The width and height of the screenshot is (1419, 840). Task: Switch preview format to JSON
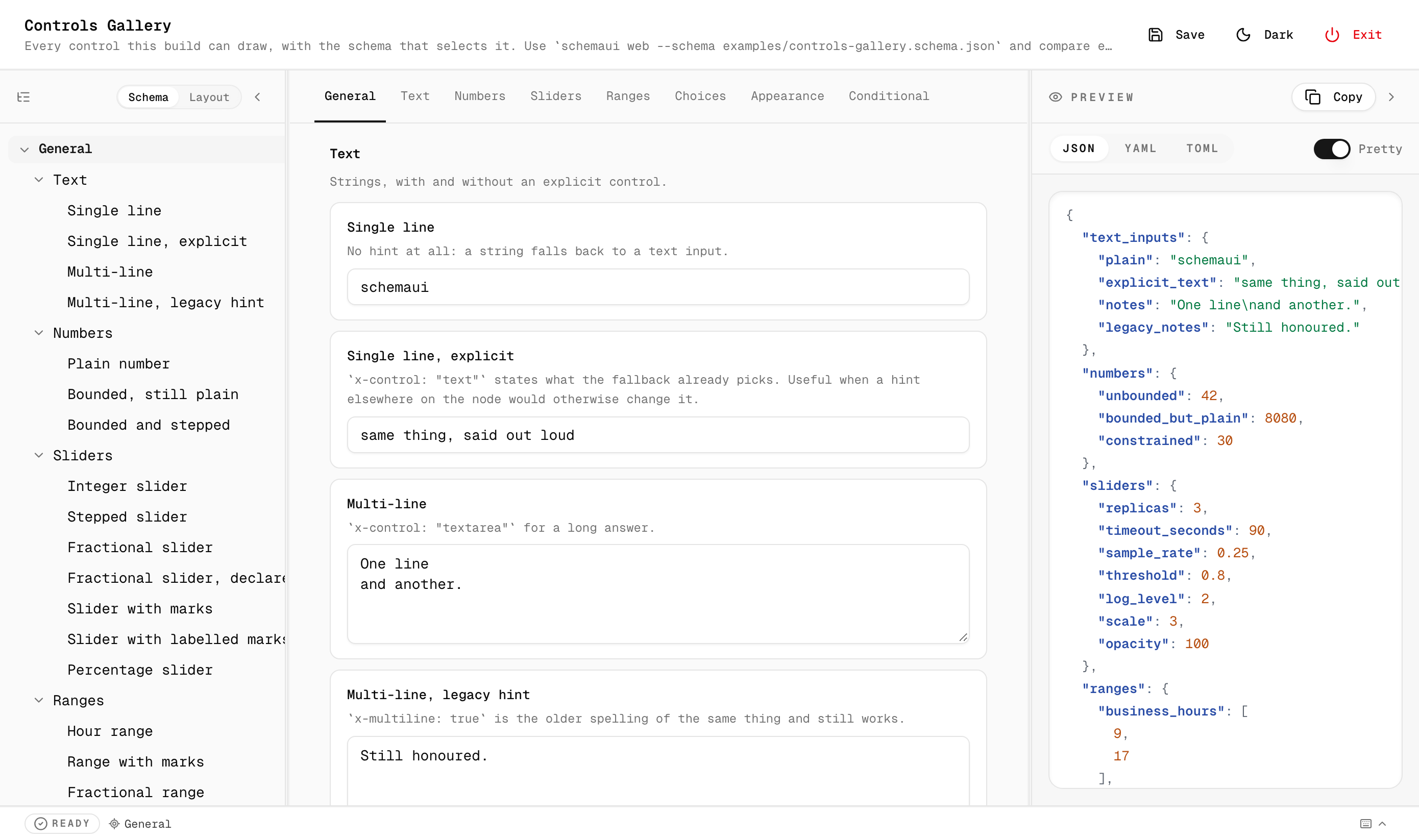[1078, 149]
